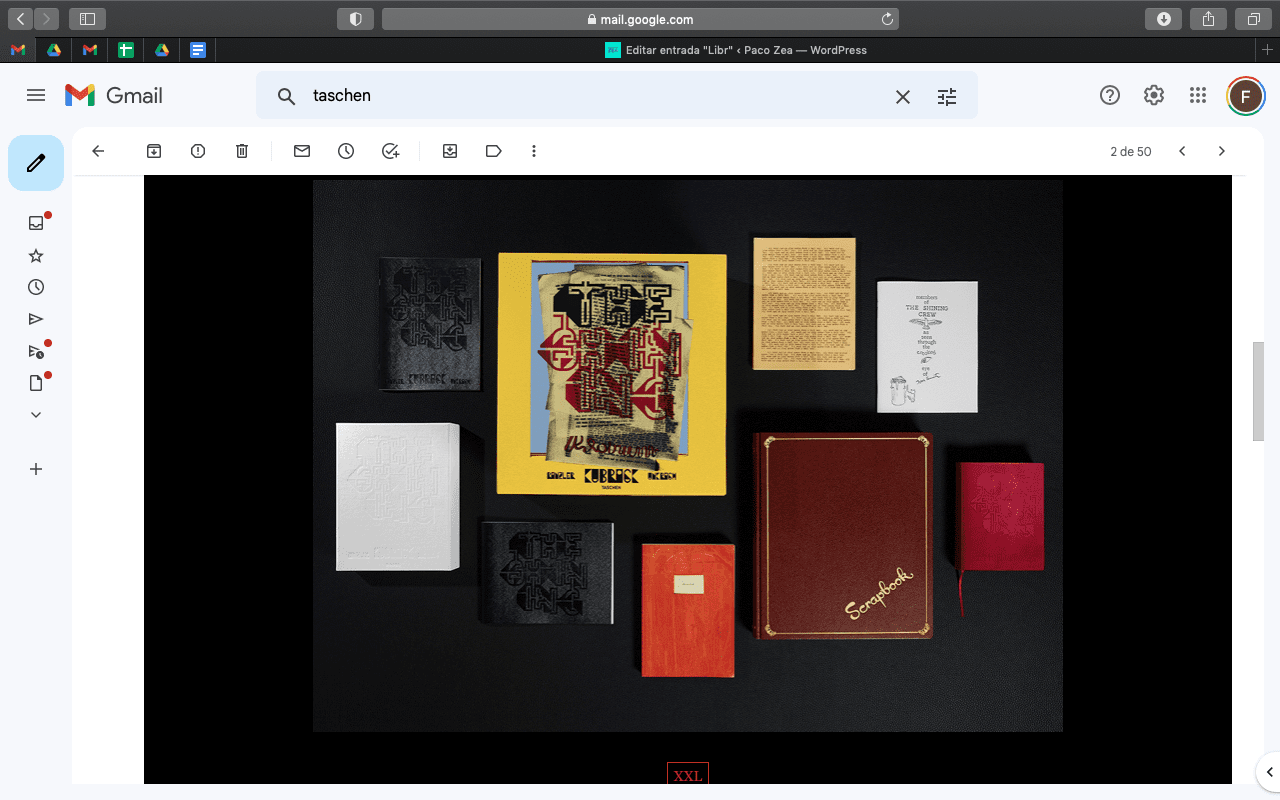Show Safari tab overview

click(1253, 19)
